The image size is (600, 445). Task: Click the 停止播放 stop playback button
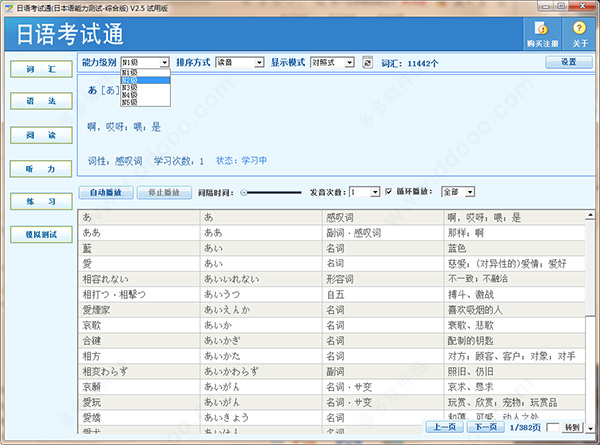[164, 192]
